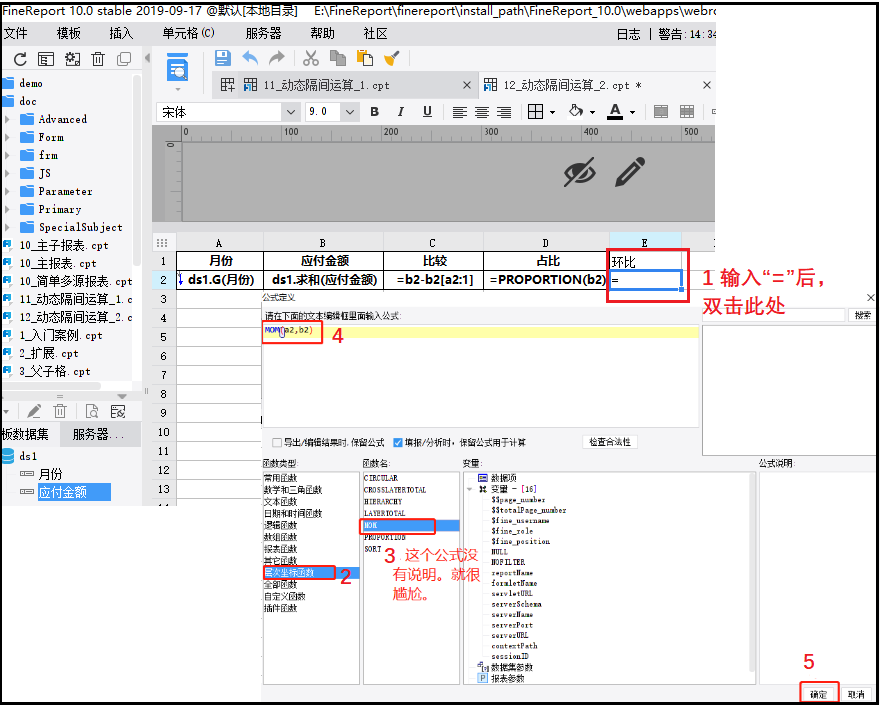Toggle bold formatting
Image resolution: width=884 pixels, height=708 pixels.
[x=374, y=112]
